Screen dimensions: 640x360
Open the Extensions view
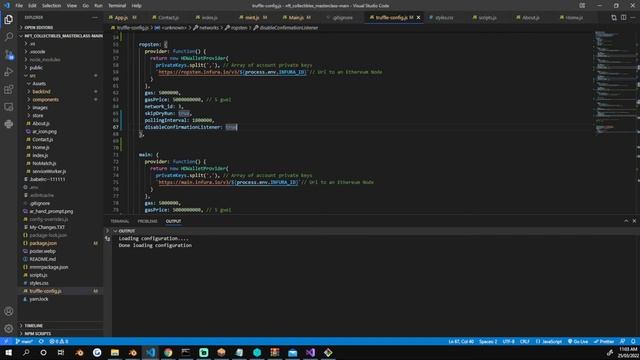coord(9,89)
